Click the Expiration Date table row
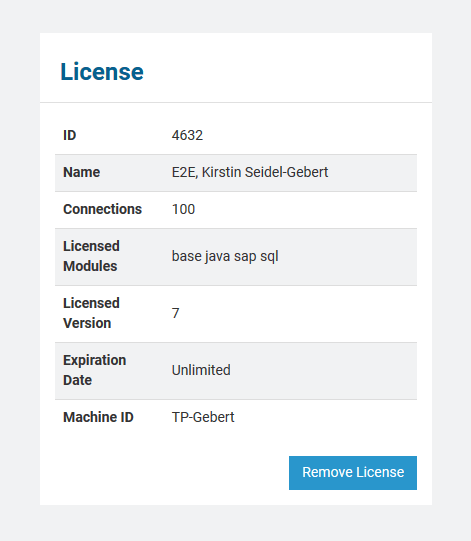Image resolution: width=471 pixels, height=541 pixels. [236, 371]
